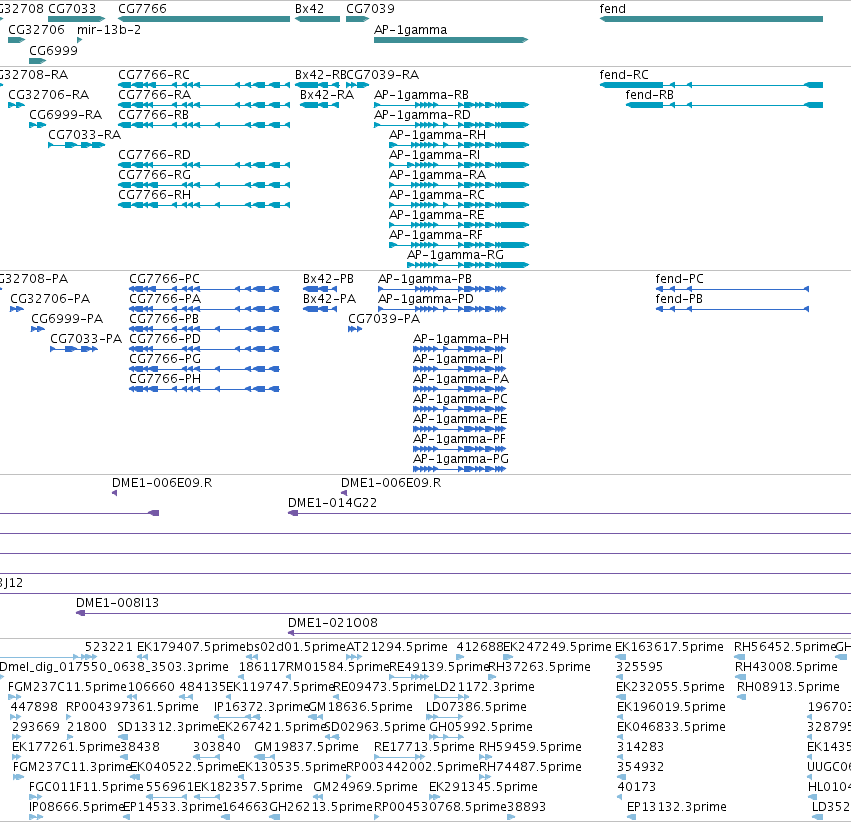Click the mir-13b-2 gene label
This screenshot has width=851, height=822.
(x=109, y=30)
